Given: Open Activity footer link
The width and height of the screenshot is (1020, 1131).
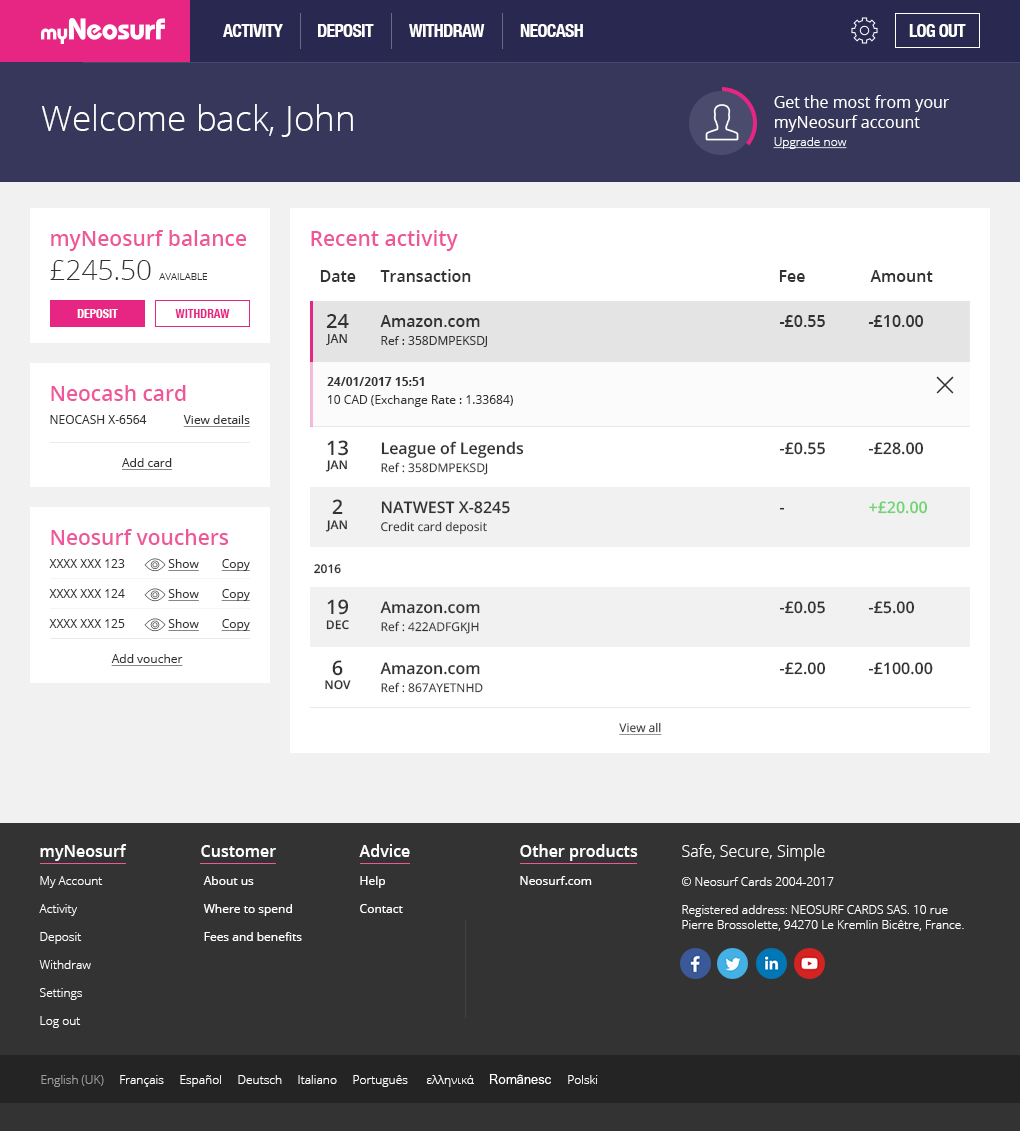Looking at the screenshot, I should tap(58, 909).
